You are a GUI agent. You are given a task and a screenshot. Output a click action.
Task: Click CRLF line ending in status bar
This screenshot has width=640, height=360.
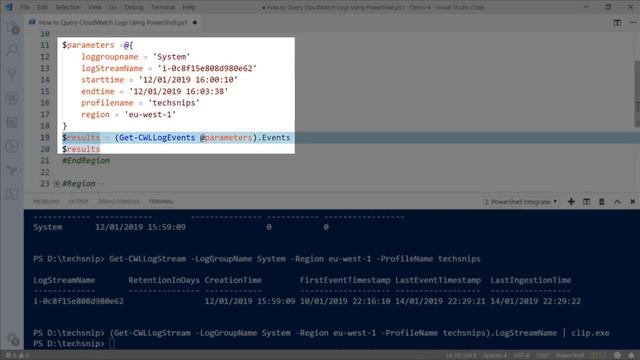click(x=542, y=355)
